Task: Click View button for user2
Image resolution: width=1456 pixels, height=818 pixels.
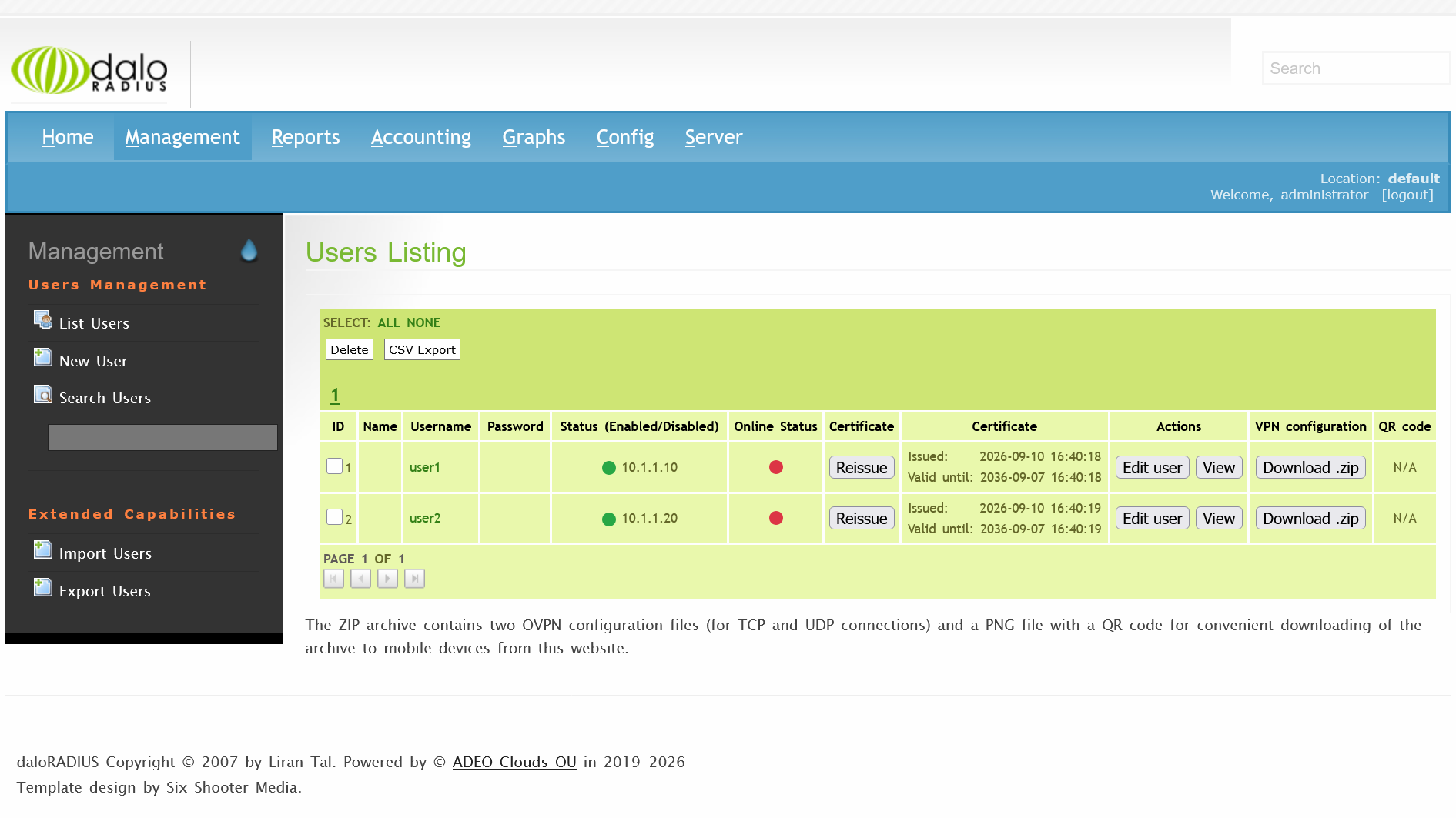Action: (1219, 519)
